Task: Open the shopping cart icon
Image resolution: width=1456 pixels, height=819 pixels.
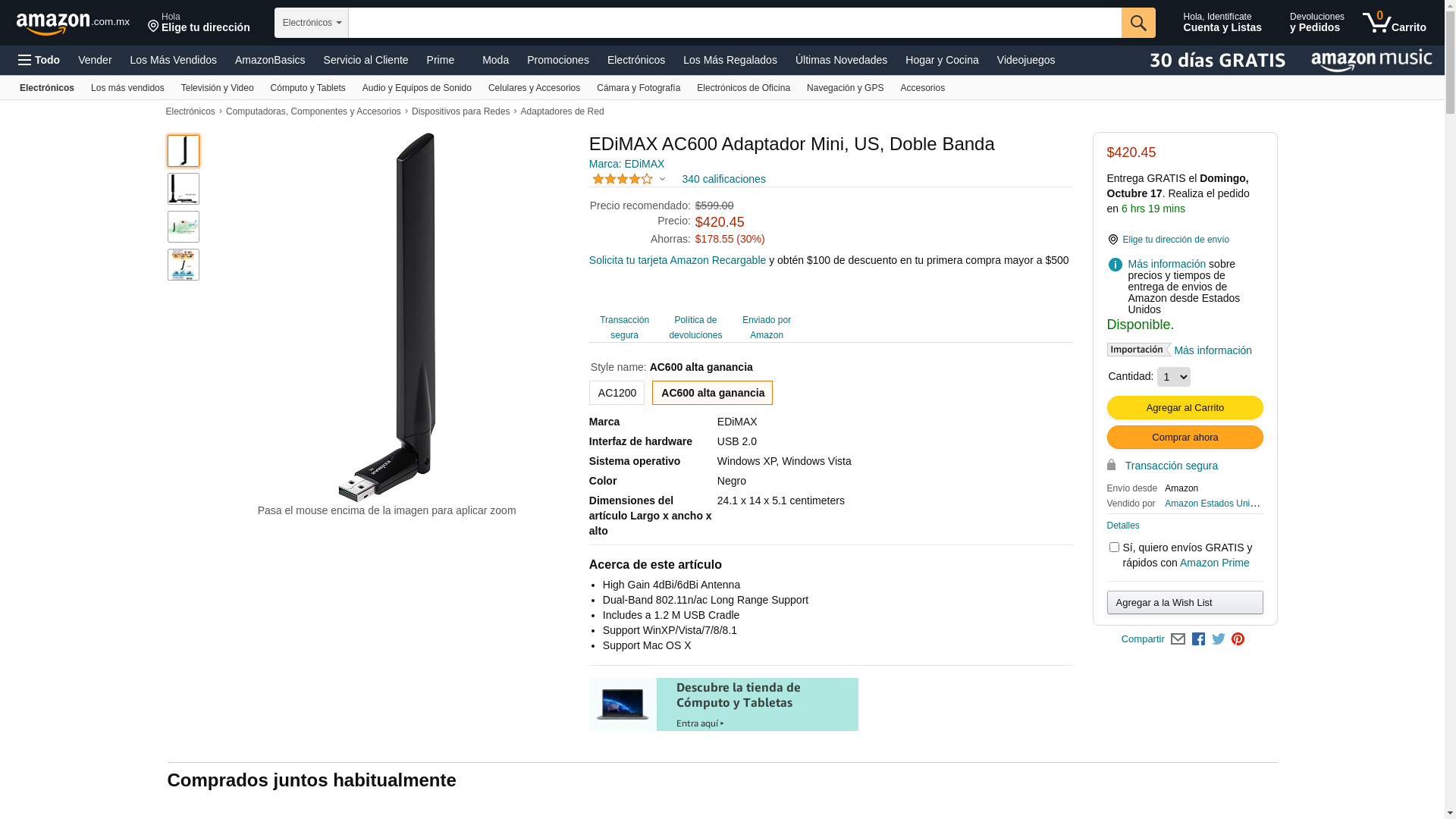Action: pos(1394,23)
